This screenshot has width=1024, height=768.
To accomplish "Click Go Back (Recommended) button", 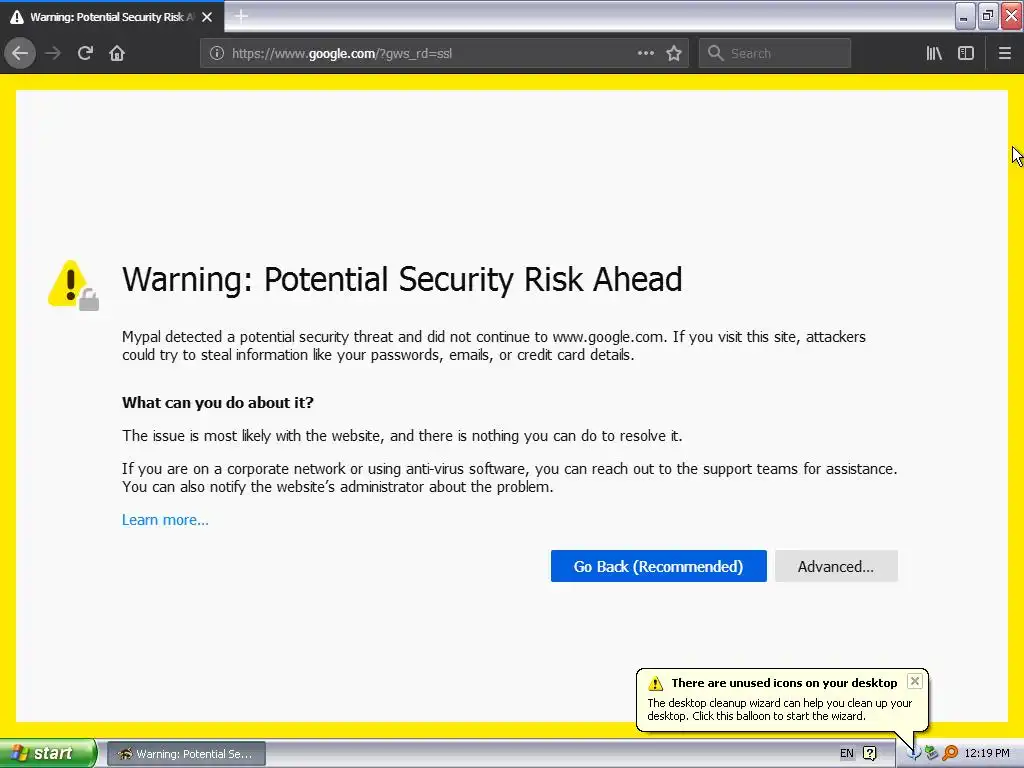I will coord(658,566).
